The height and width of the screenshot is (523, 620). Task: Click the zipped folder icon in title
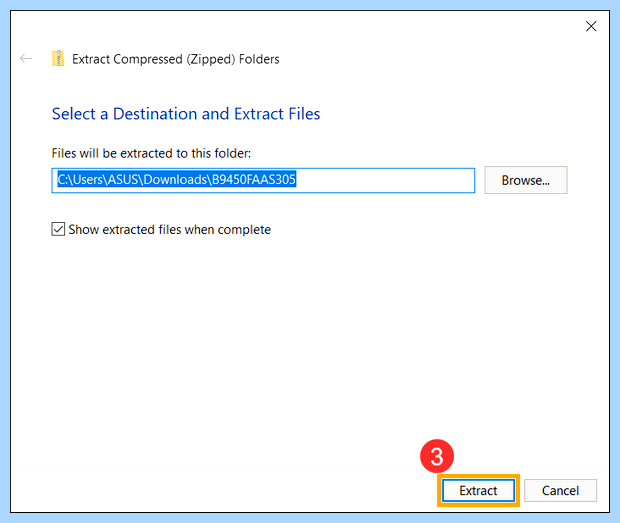pyautogui.click(x=58, y=59)
